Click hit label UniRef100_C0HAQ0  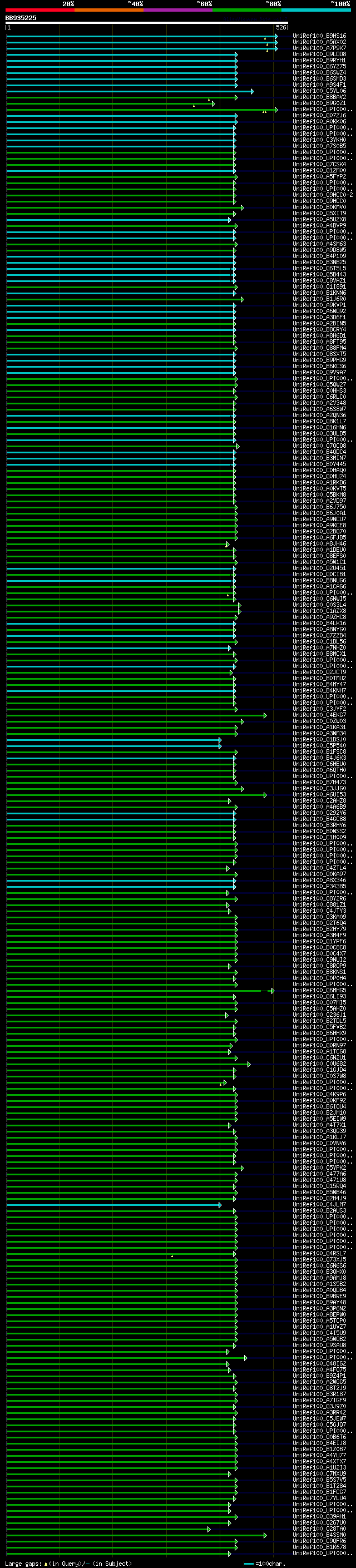[x=319, y=471]
